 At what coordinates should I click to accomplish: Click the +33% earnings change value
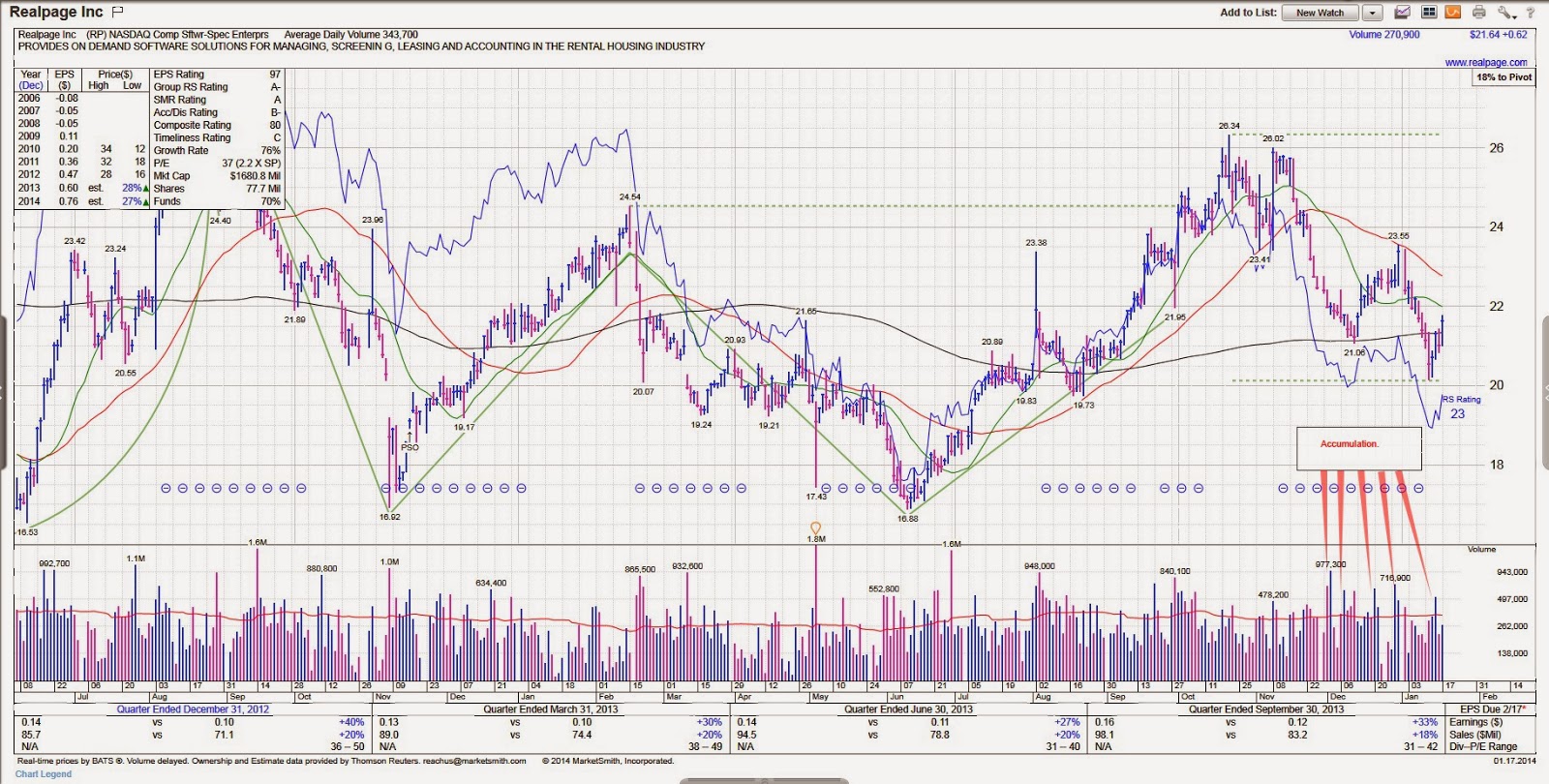pyautogui.click(x=1424, y=722)
